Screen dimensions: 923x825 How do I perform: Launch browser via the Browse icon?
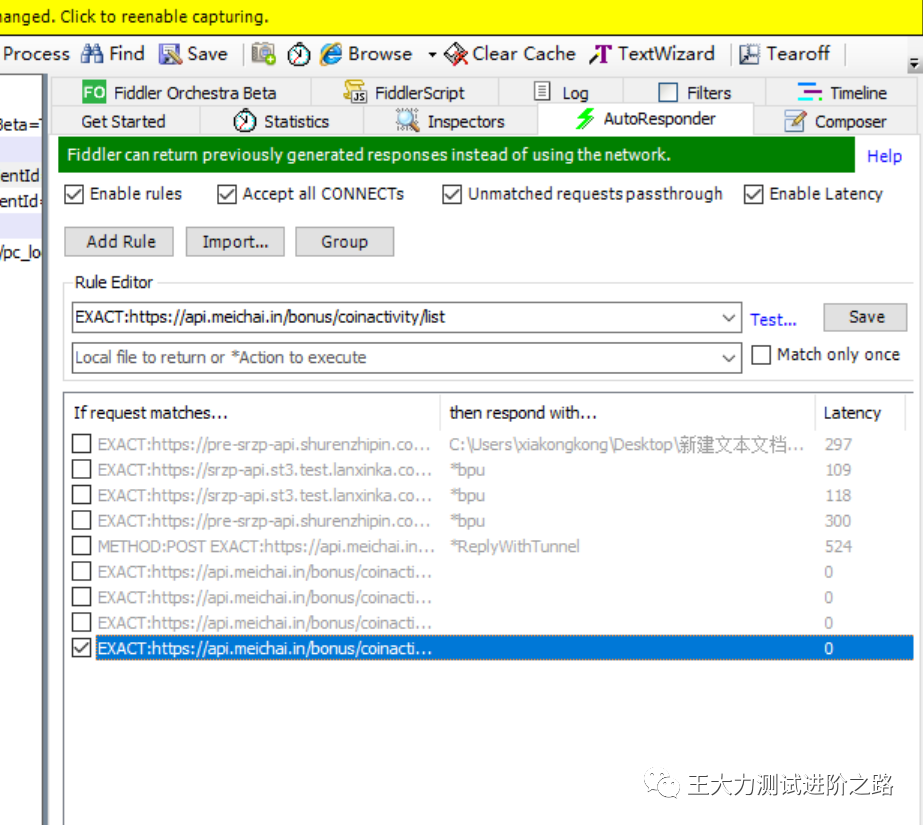click(x=331, y=54)
